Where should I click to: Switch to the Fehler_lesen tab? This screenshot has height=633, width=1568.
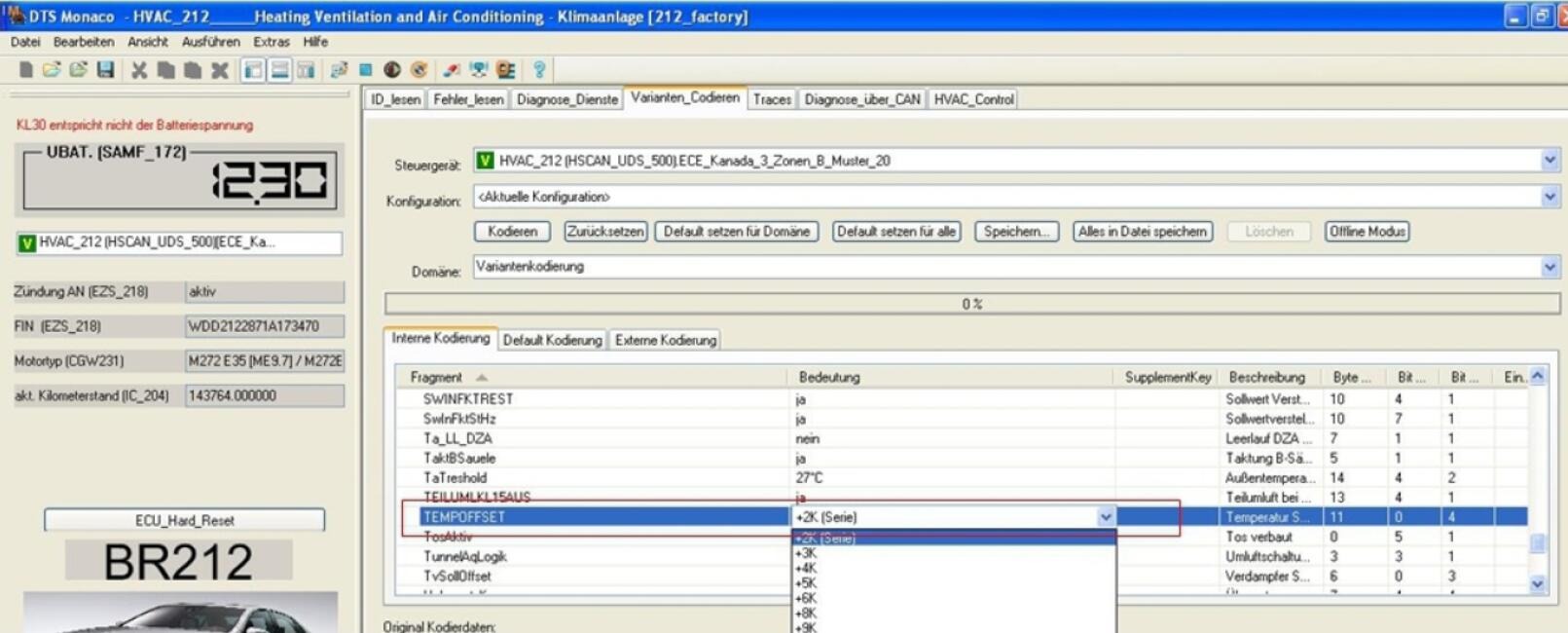click(x=468, y=99)
